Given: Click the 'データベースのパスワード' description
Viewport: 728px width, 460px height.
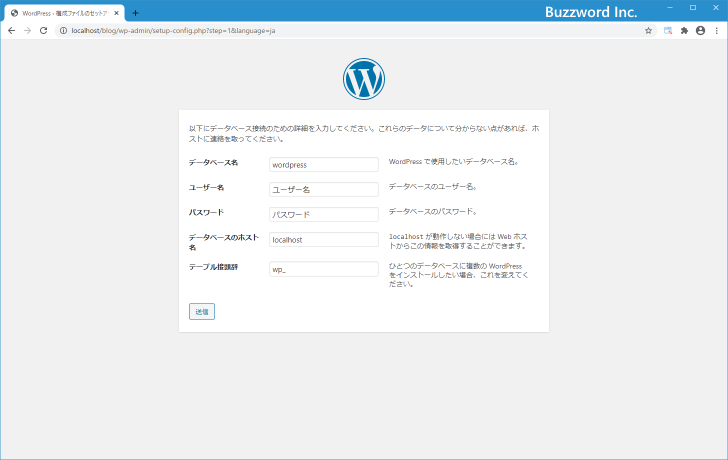Looking at the screenshot, I should pos(433,212).
